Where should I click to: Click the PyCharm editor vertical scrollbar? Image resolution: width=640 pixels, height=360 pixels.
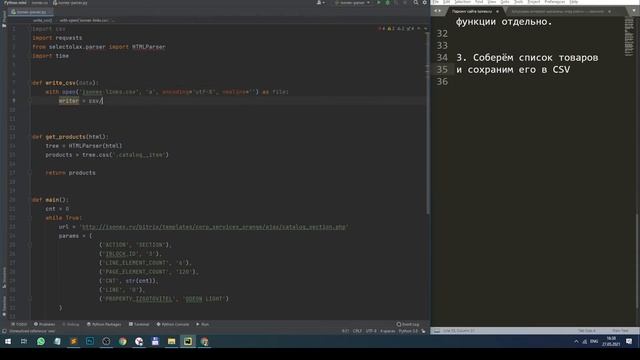click(x=427, y=122)
